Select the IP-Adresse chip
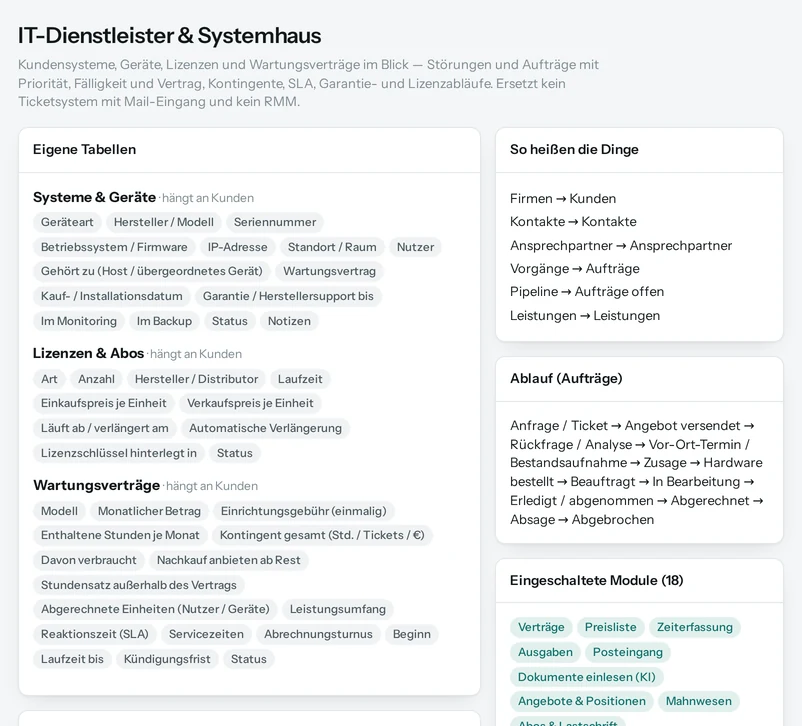The height and width of the screenshot is (726, 802). click(237, 247)
